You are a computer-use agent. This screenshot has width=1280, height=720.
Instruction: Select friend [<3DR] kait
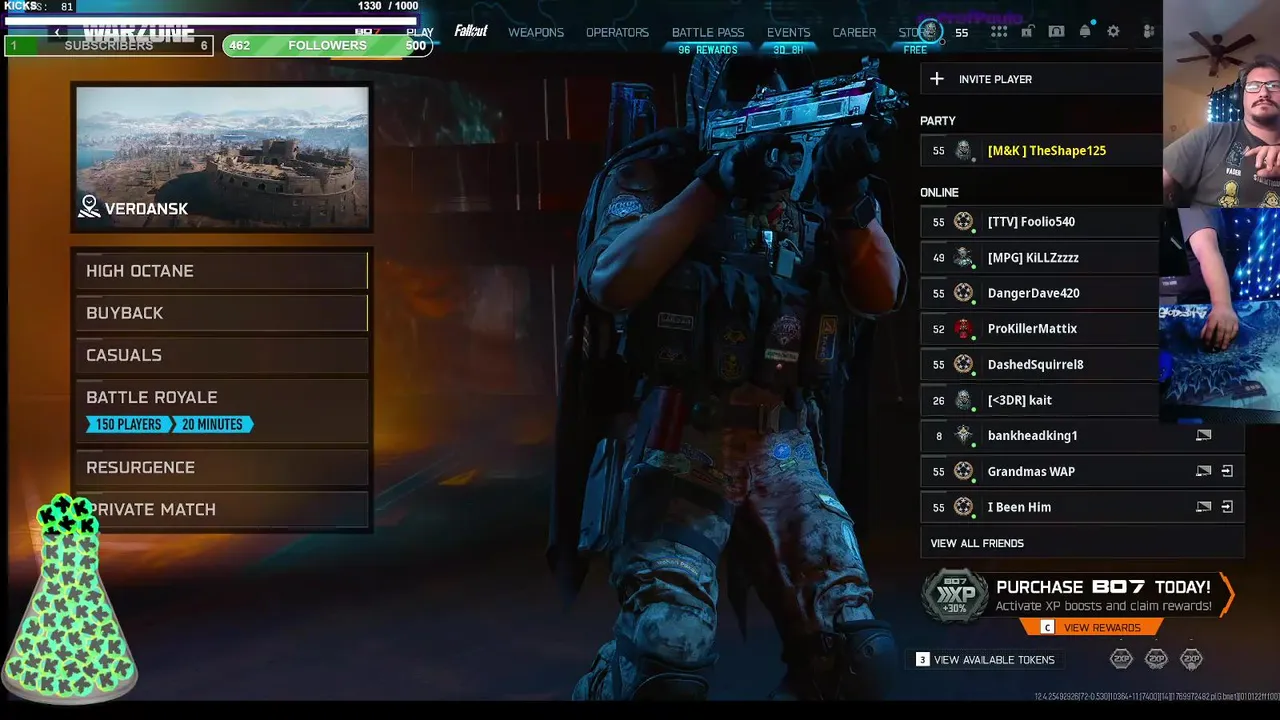point(1041,400)
